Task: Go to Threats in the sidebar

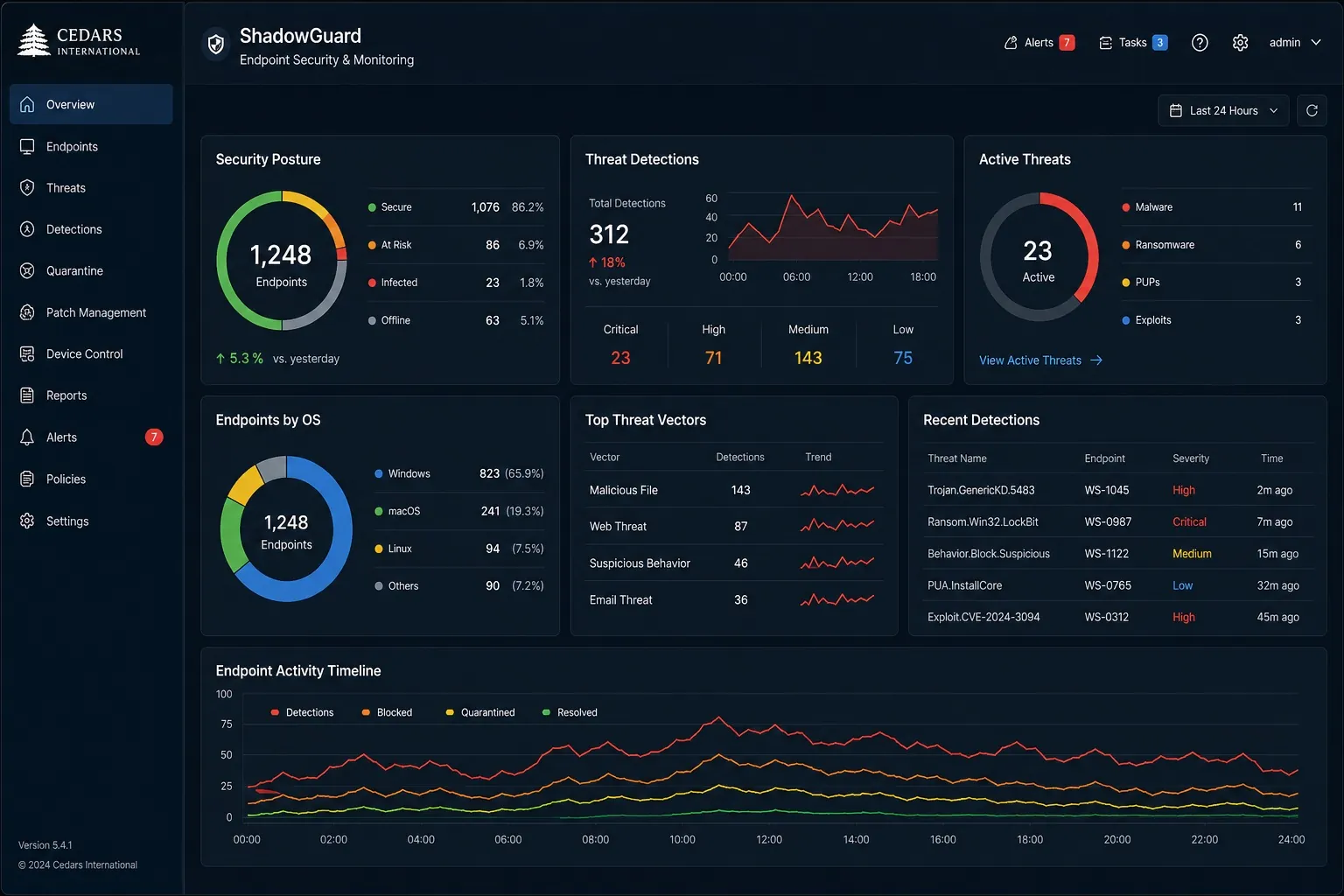Action: [91, 187]
